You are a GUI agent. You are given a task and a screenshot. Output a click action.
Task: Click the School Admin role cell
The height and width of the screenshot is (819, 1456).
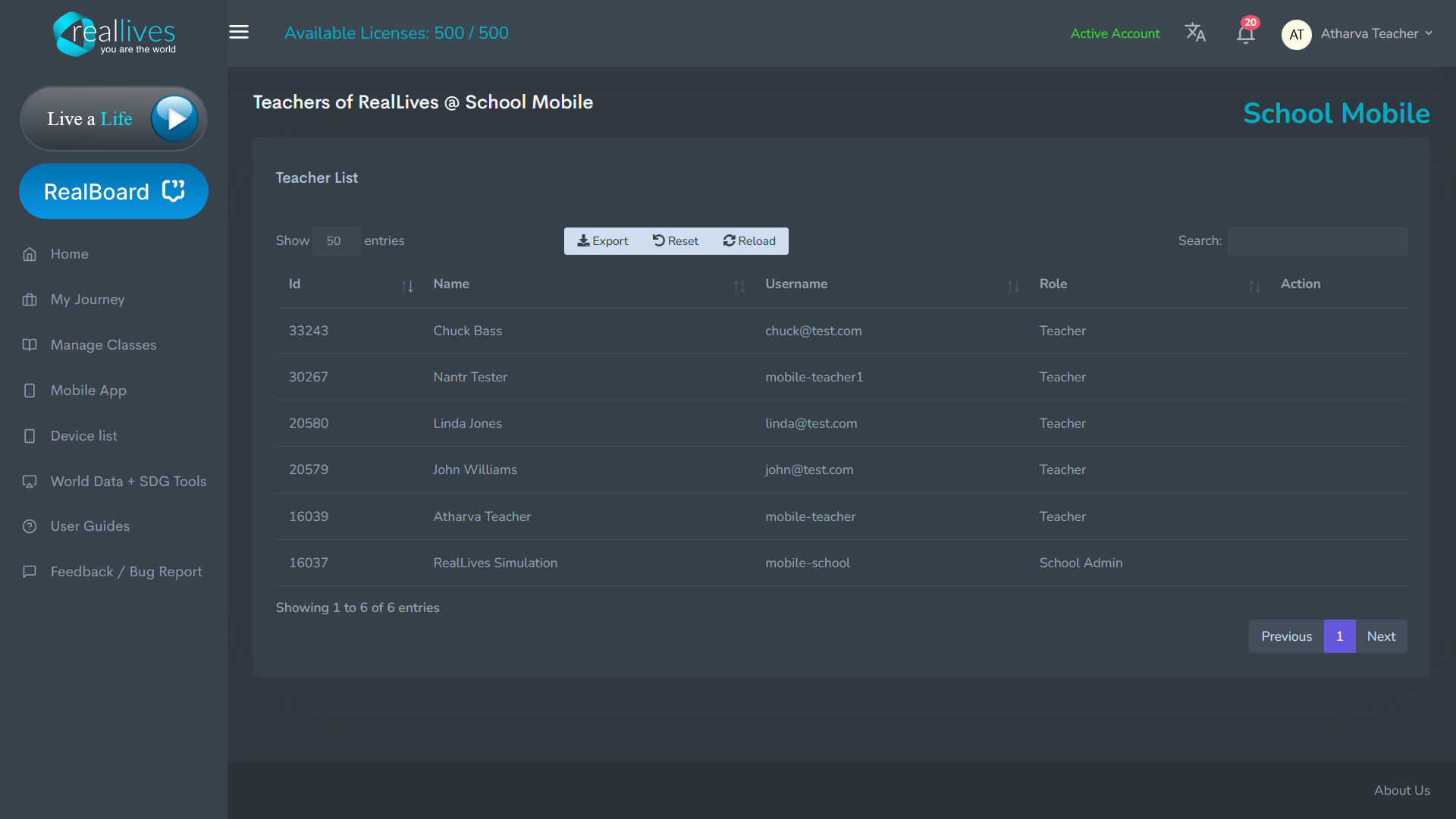[x=1081, y=563]
